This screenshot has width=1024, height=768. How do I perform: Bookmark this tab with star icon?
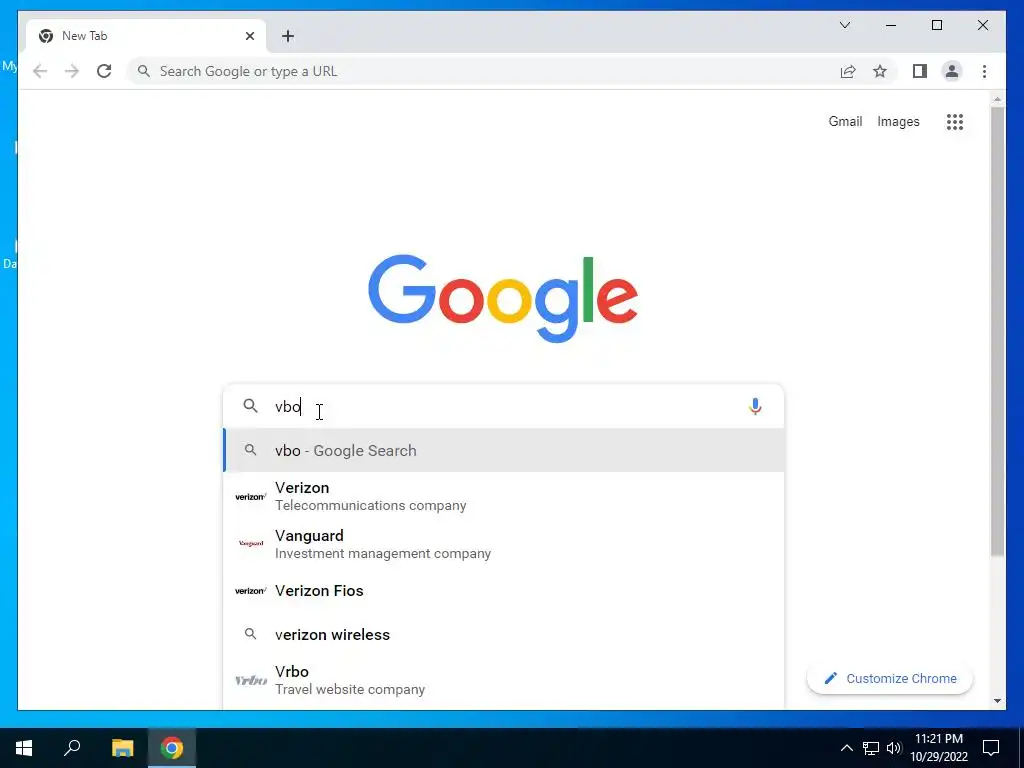coord(880,71)
